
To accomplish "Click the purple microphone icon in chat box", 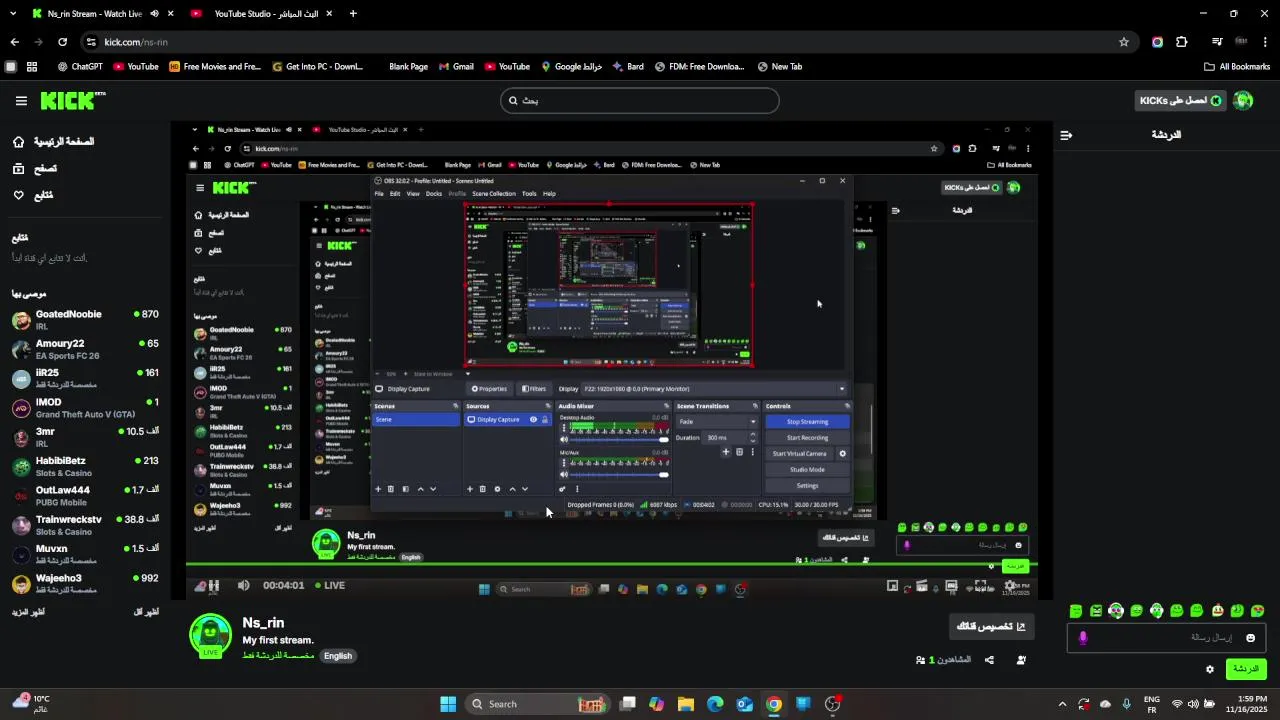I will [x=1083, y=638].
